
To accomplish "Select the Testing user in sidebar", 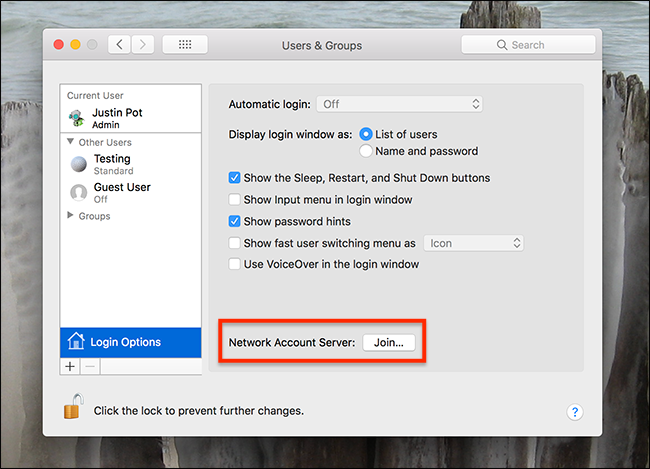I will coord(111,164).
